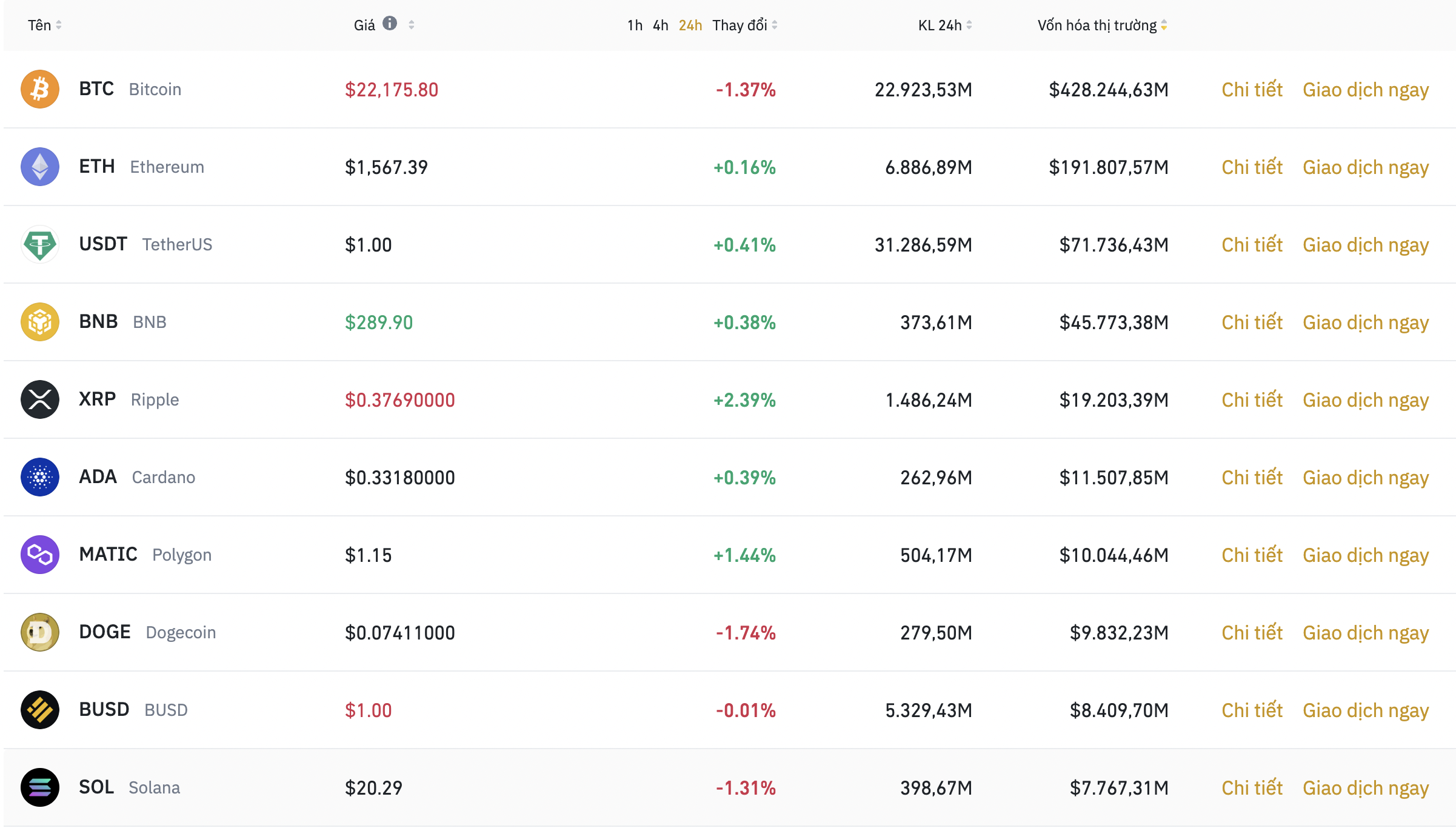
Task: Click the Polygon MATIC logo icon
Action: [40, 555]
